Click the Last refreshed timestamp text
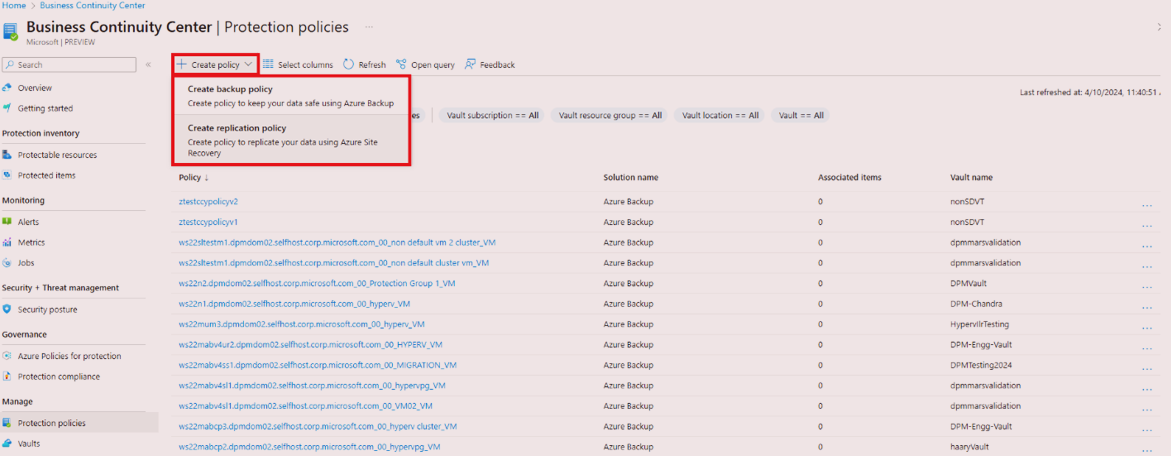 [1090, 93]
